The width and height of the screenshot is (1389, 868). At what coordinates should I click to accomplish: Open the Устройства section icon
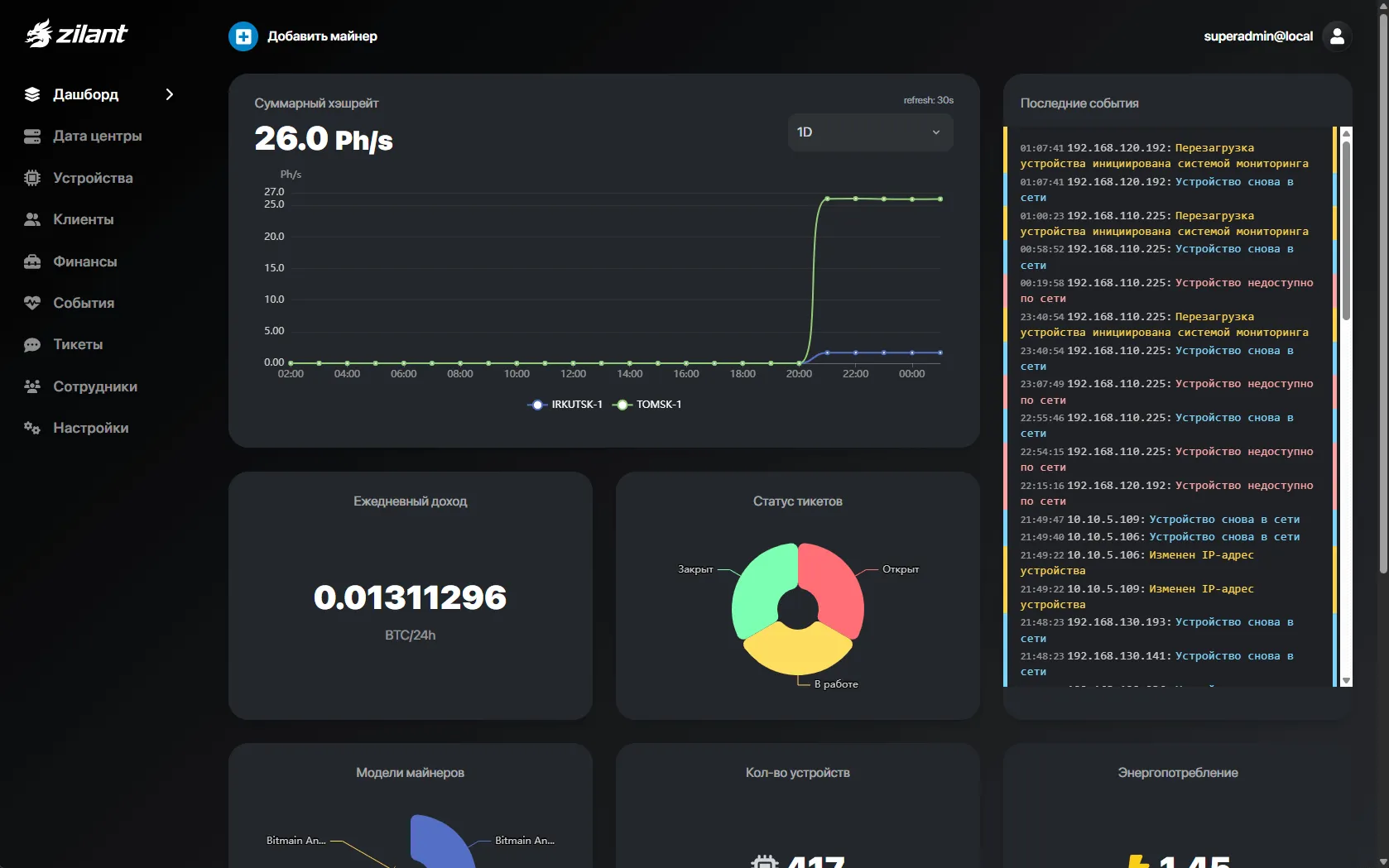click(x=31, y=178)
